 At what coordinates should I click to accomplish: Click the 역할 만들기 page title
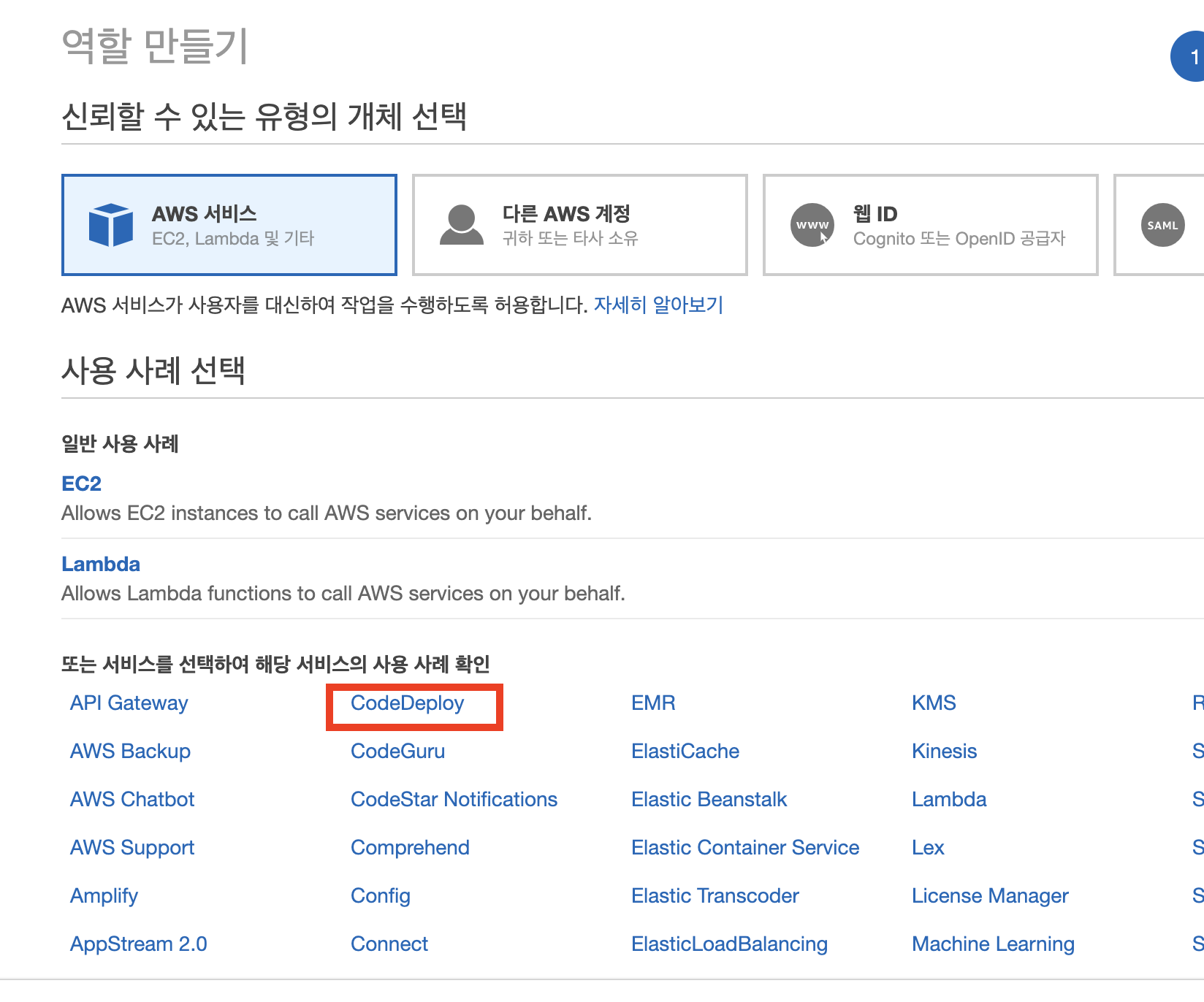[x=155, y=46]
